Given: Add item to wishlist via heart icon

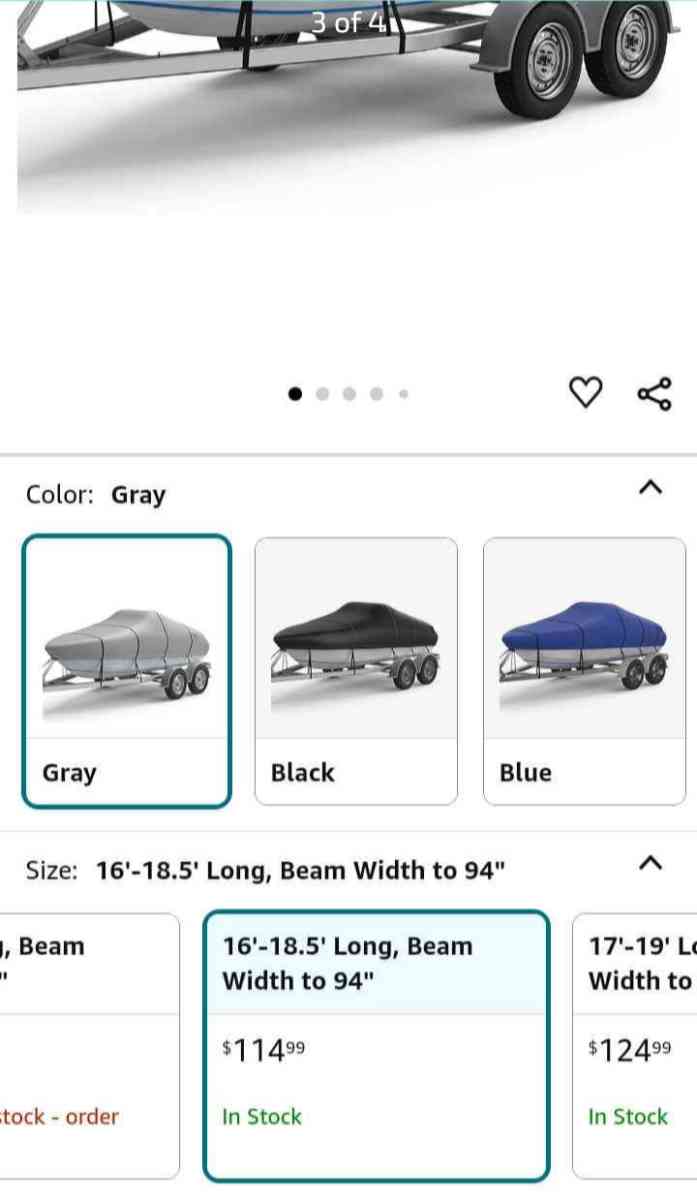Looking at the screenshot, I should click(x=585, y=393).
